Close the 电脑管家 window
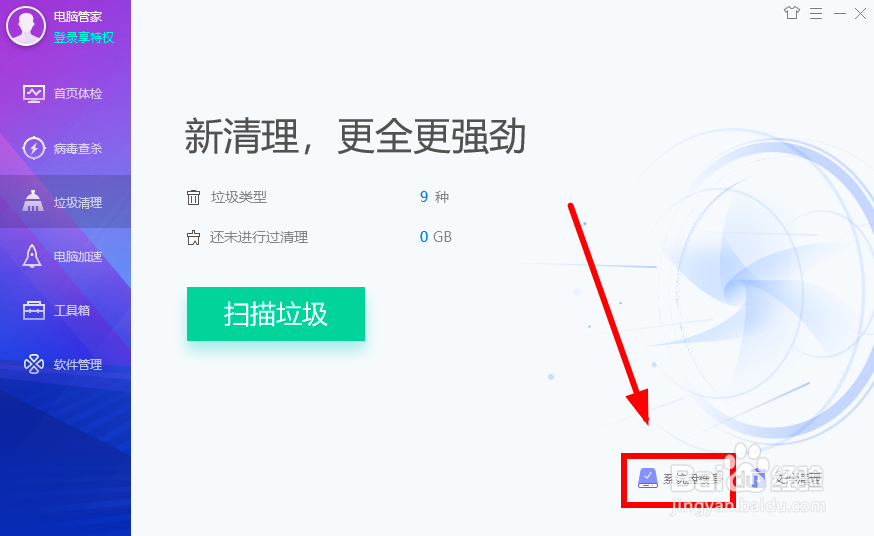Viewport: 874px width, 536px height. pyautogui.click(x=860, y=13)
